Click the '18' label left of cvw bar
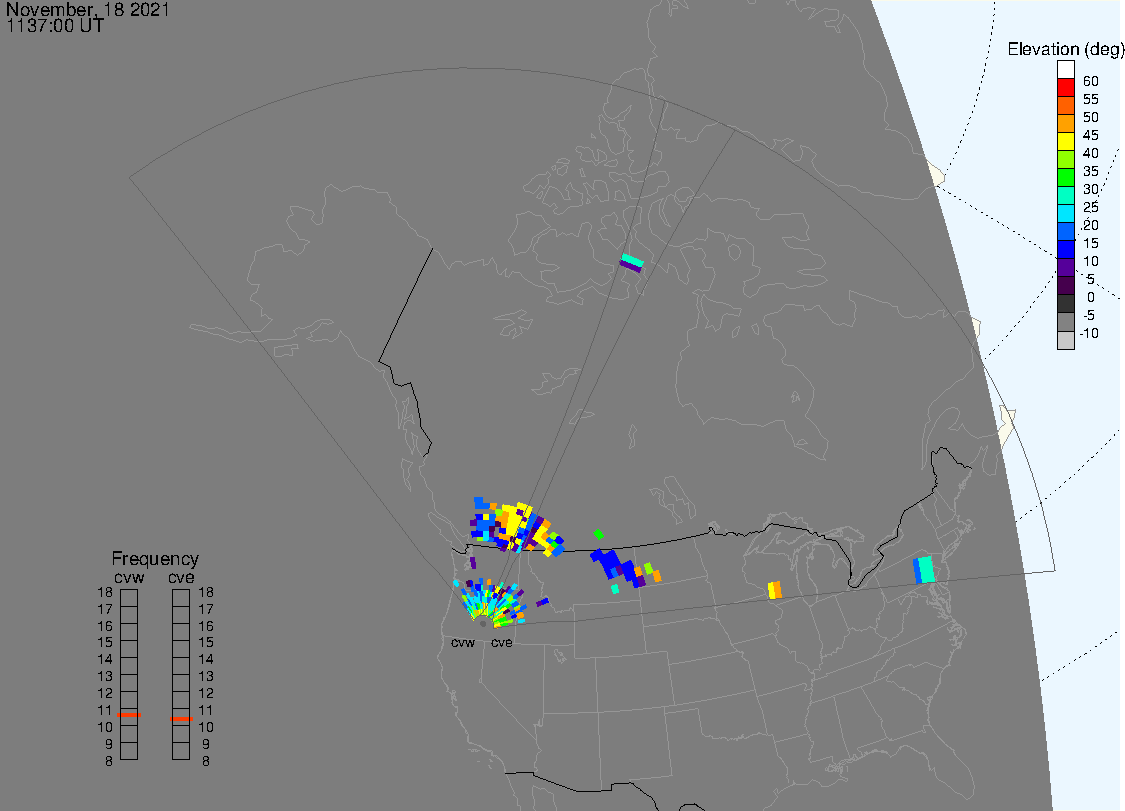This screenshot has width=1125, height=811. (105, 593)
